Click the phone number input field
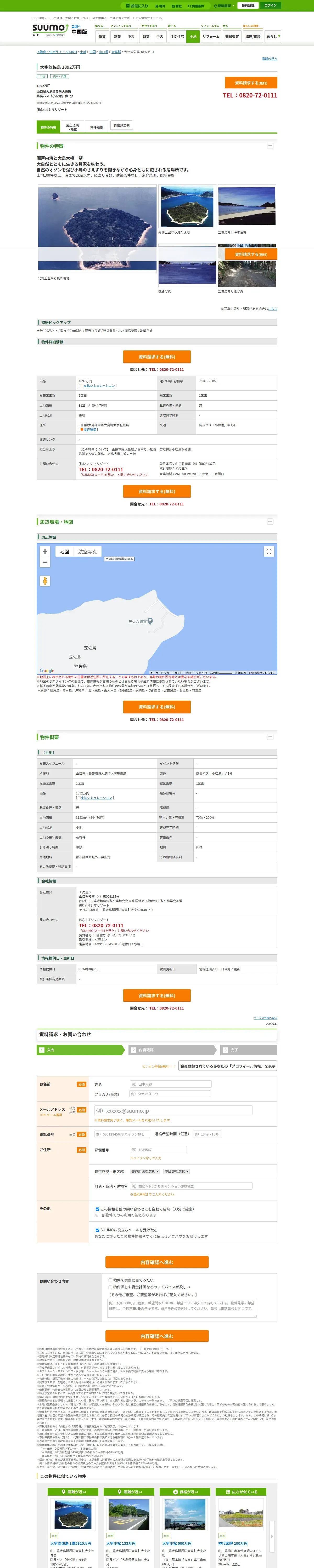Image resolution: width=314 pixels, height=1568 pixels. 122,1134
